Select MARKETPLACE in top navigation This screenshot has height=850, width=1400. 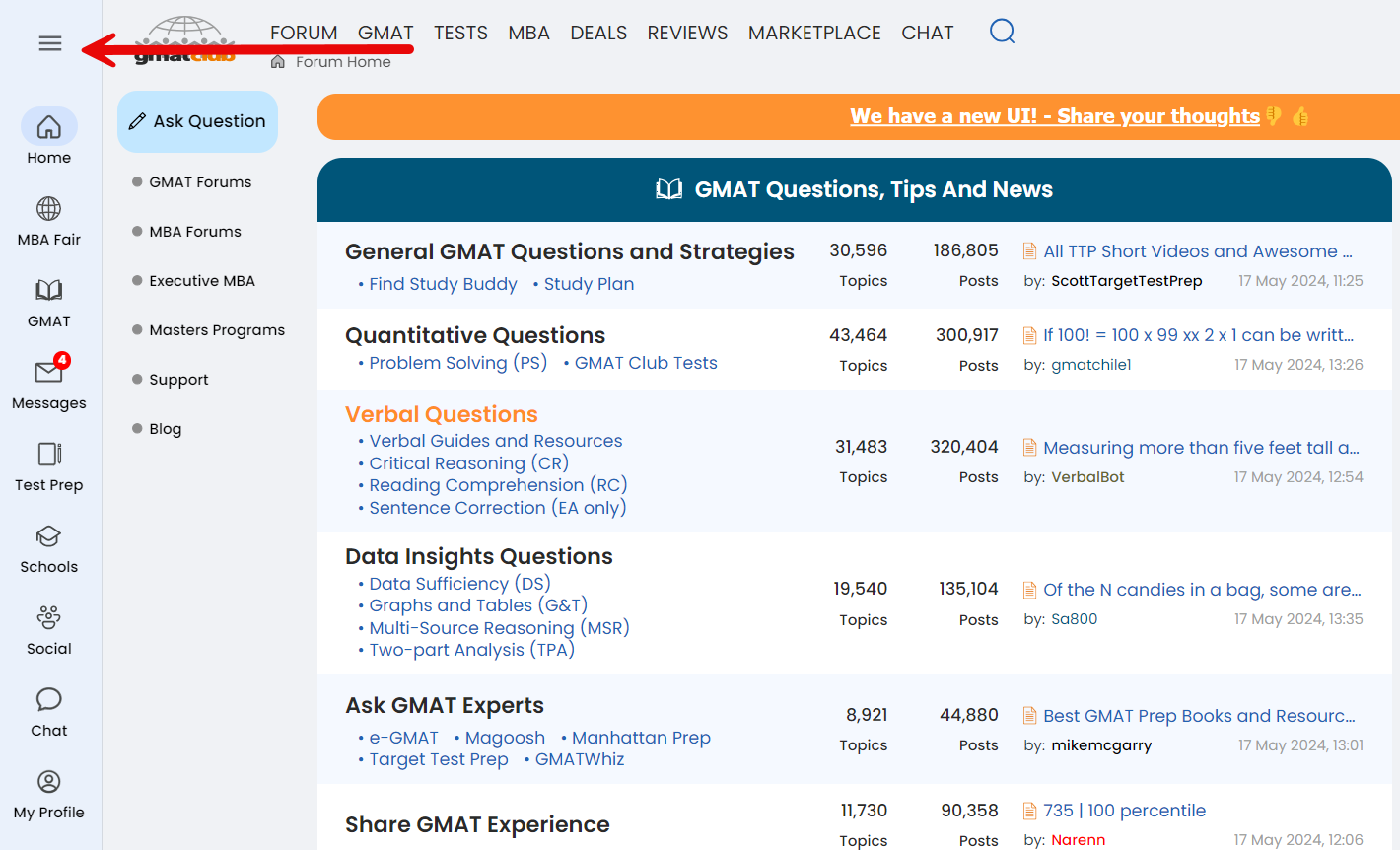[x=814, y=33]
